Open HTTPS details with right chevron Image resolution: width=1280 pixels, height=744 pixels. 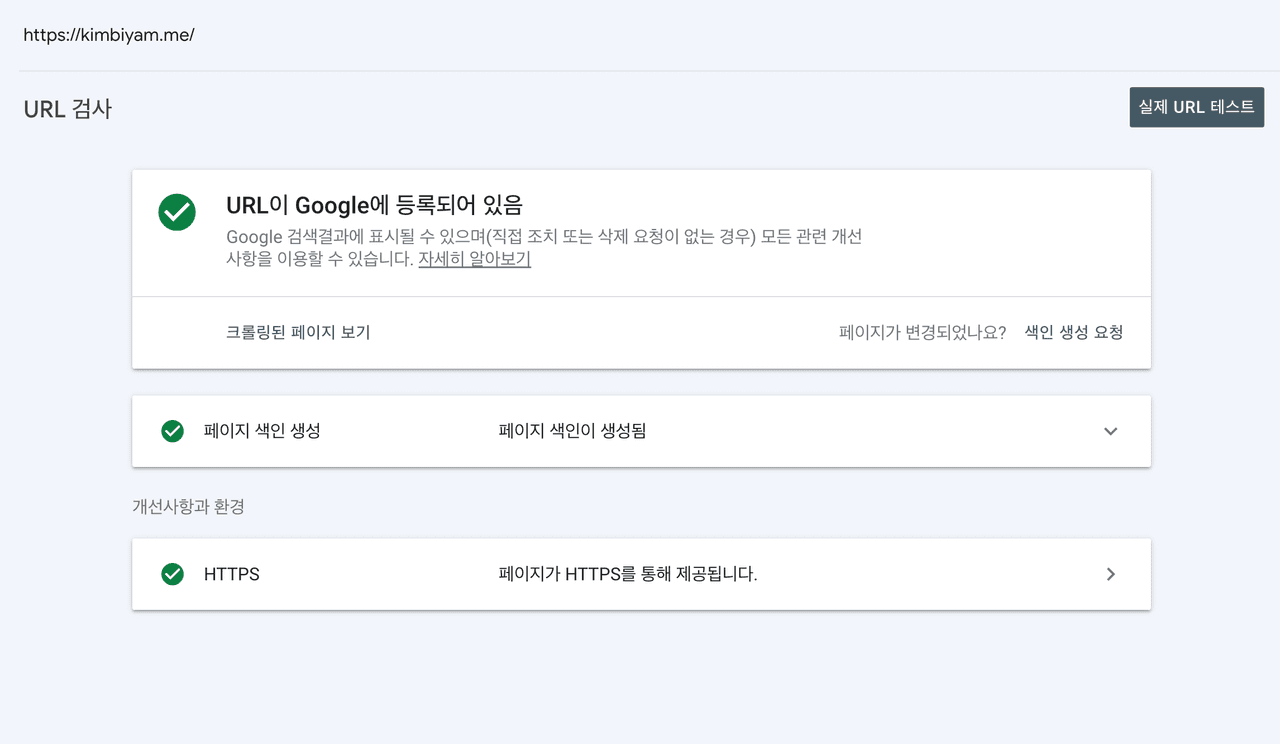pyautogui.click(x=1110, y=574)
